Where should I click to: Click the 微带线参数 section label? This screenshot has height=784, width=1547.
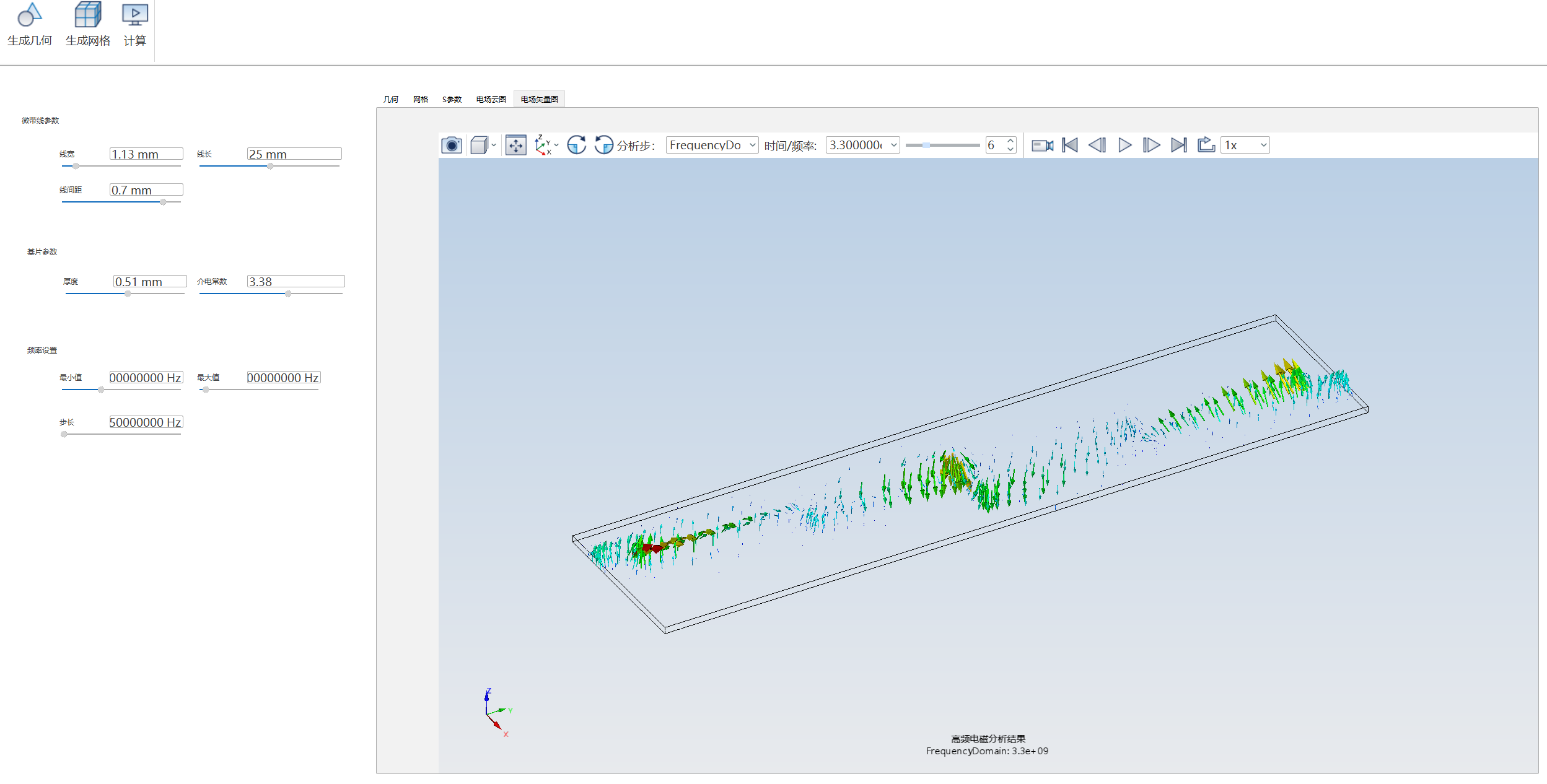pos(40,120)
